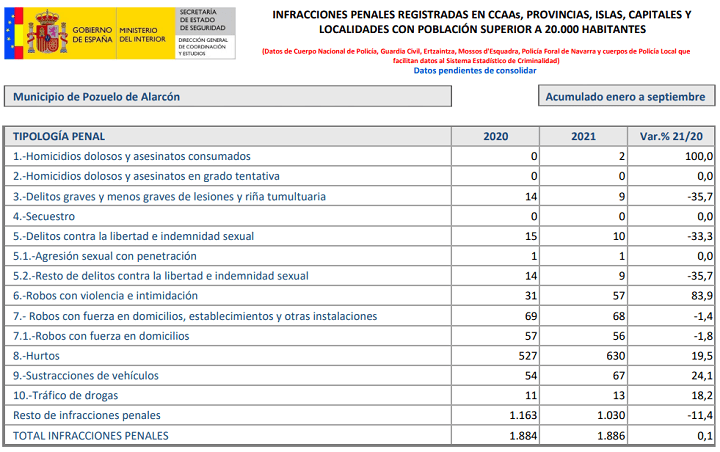
Task: Click the 2021 value '630' for Hurtos
Action: pyautogui.click(x=615, y=356)
